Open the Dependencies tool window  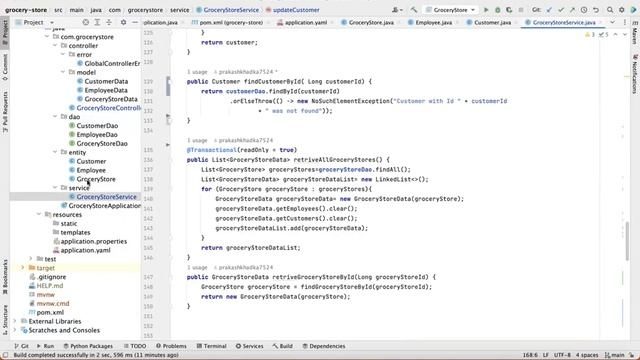(x=324, y=346)
